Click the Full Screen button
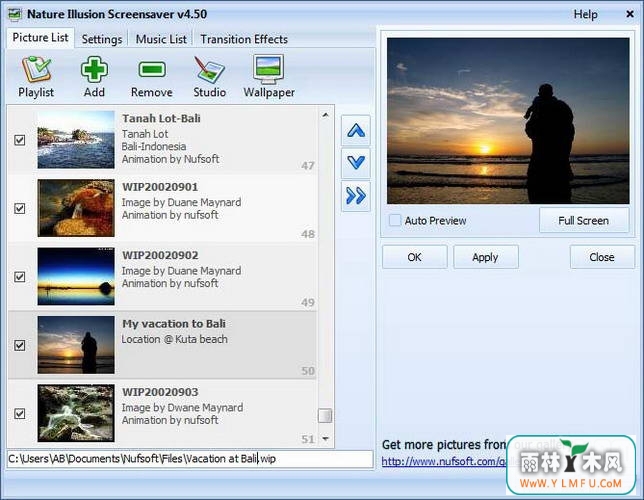Image resolution: width=644 pixels, height=500 pixels. click(583, 221)
